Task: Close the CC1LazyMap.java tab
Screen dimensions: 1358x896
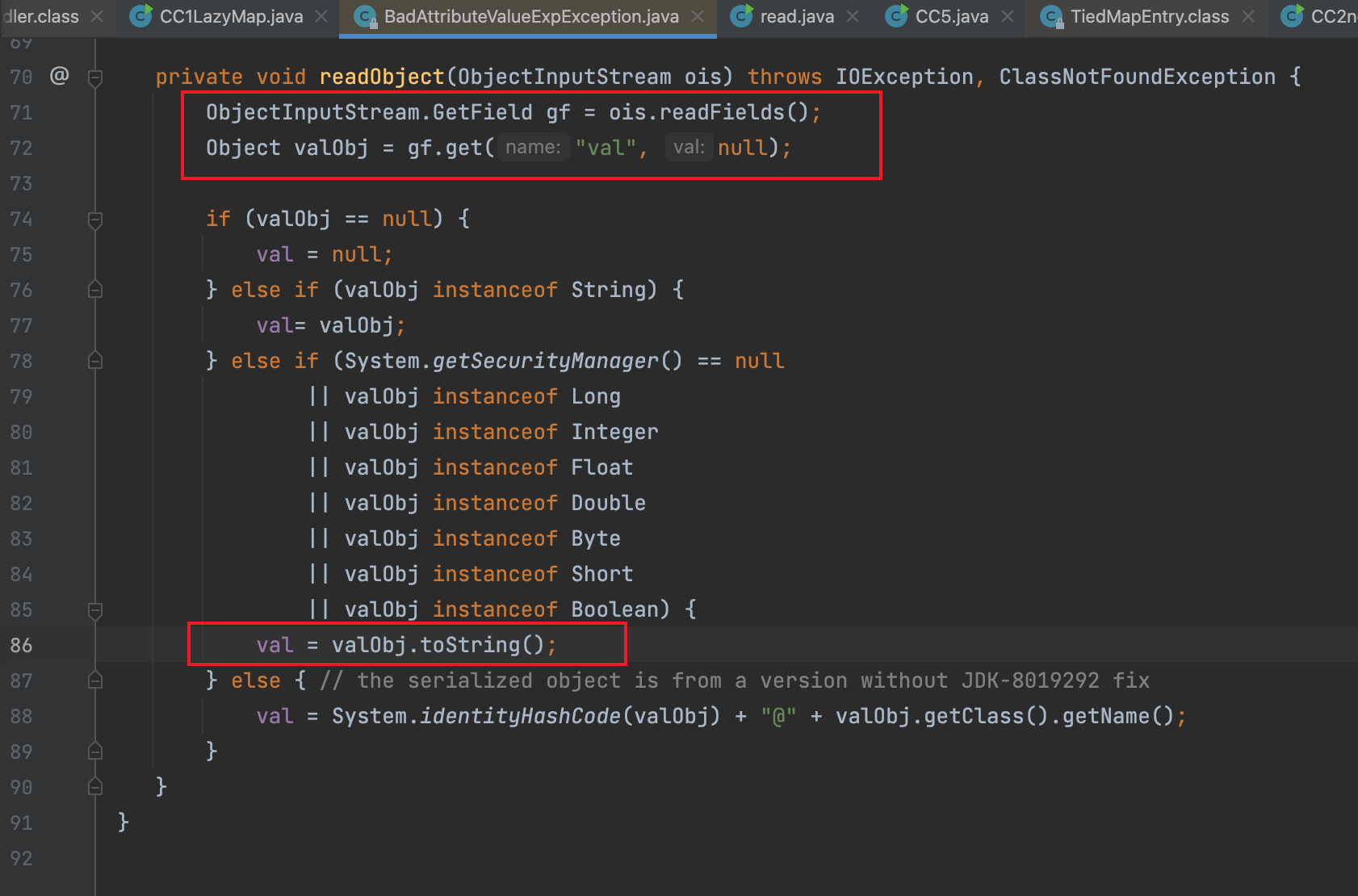Action: tap(321, 16)
